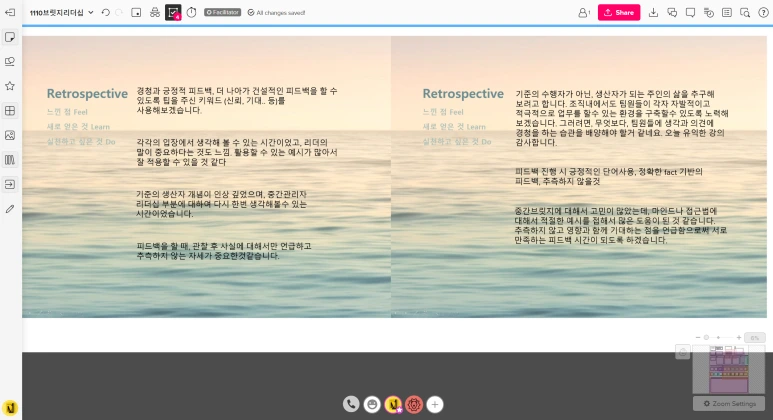Click right '새로 얻은 것 Learn' label
The height and width of the screenshot is (420, 773).
click(454, 127)
